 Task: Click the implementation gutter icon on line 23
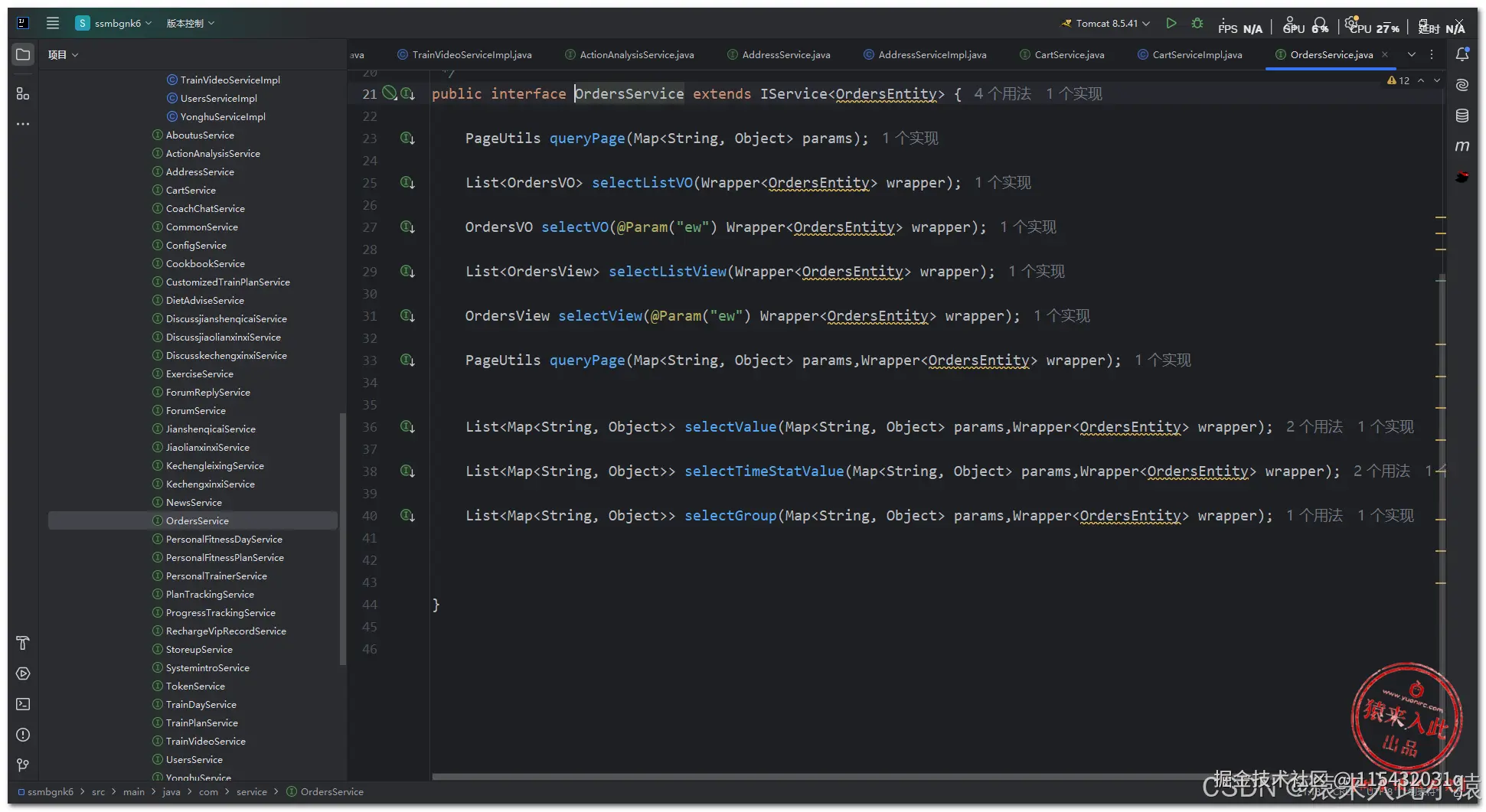click(407, 139)
